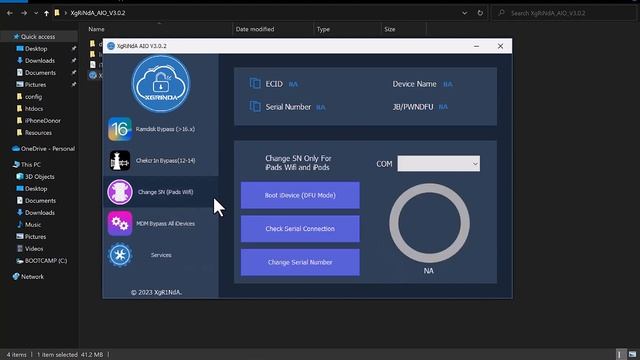Open the Resources folder in sidebar

[x=38, y=133]
